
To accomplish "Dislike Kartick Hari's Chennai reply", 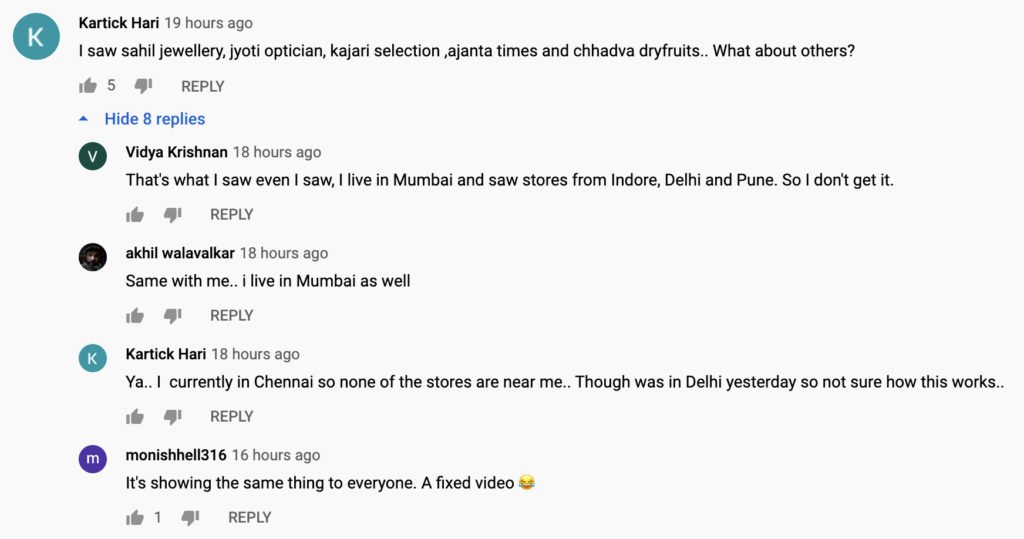I will 172,416.
